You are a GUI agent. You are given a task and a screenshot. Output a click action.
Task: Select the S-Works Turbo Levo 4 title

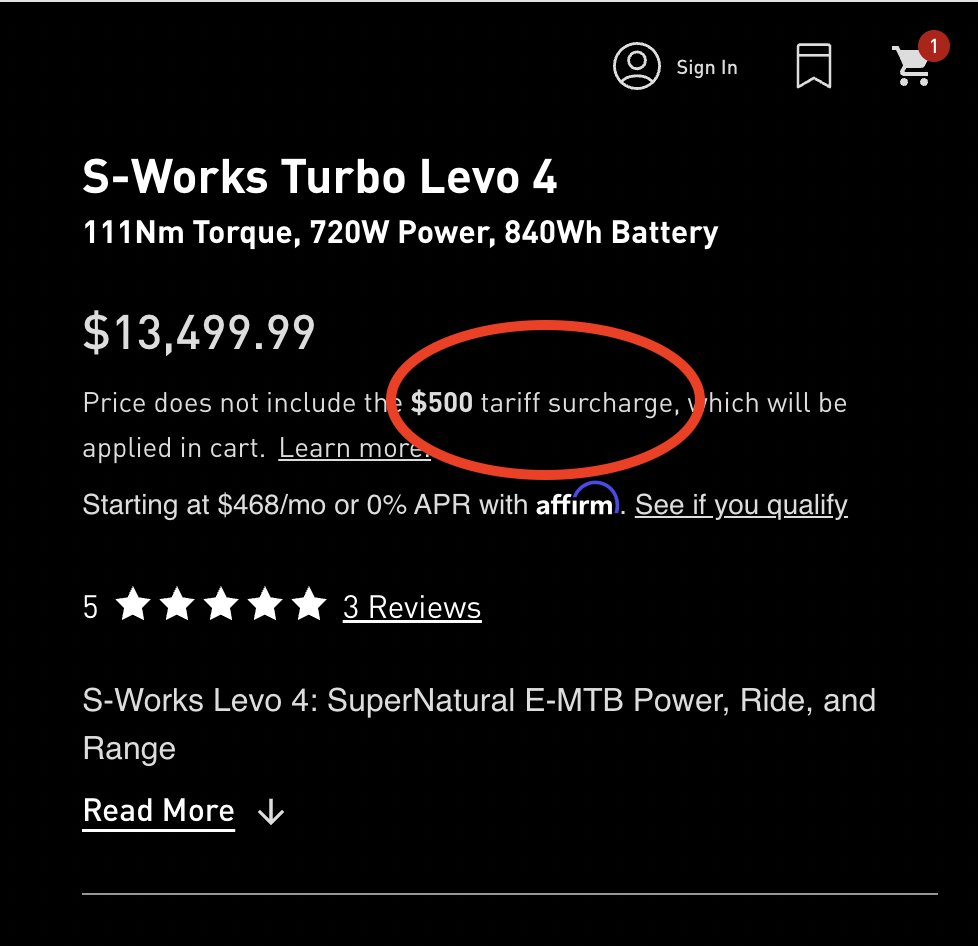pyautogui.click(x=322, y=177)
